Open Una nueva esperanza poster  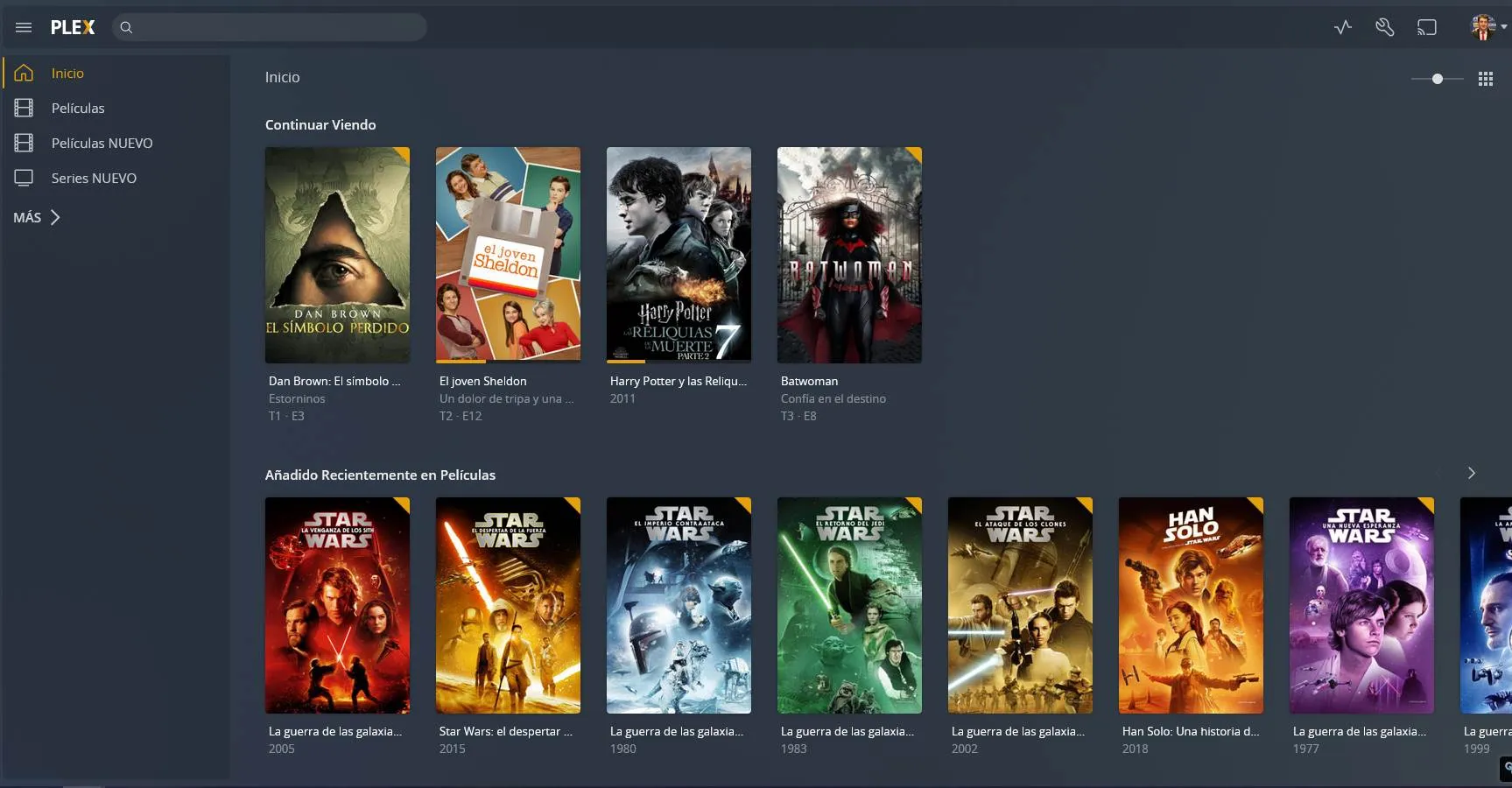pos(1361,605)
